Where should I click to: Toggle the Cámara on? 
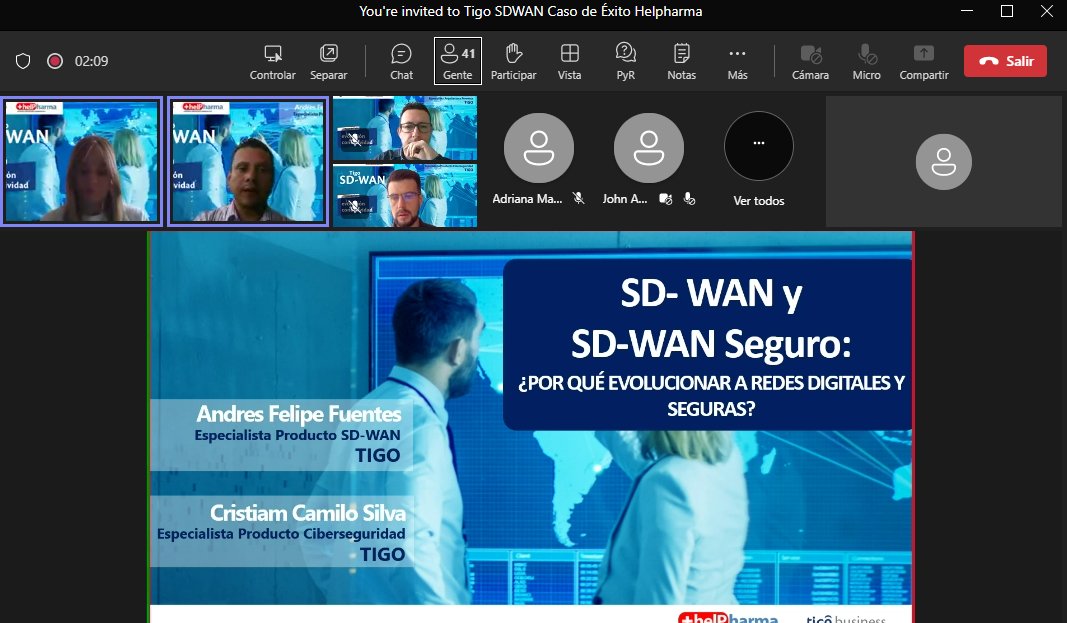[810, 62]
